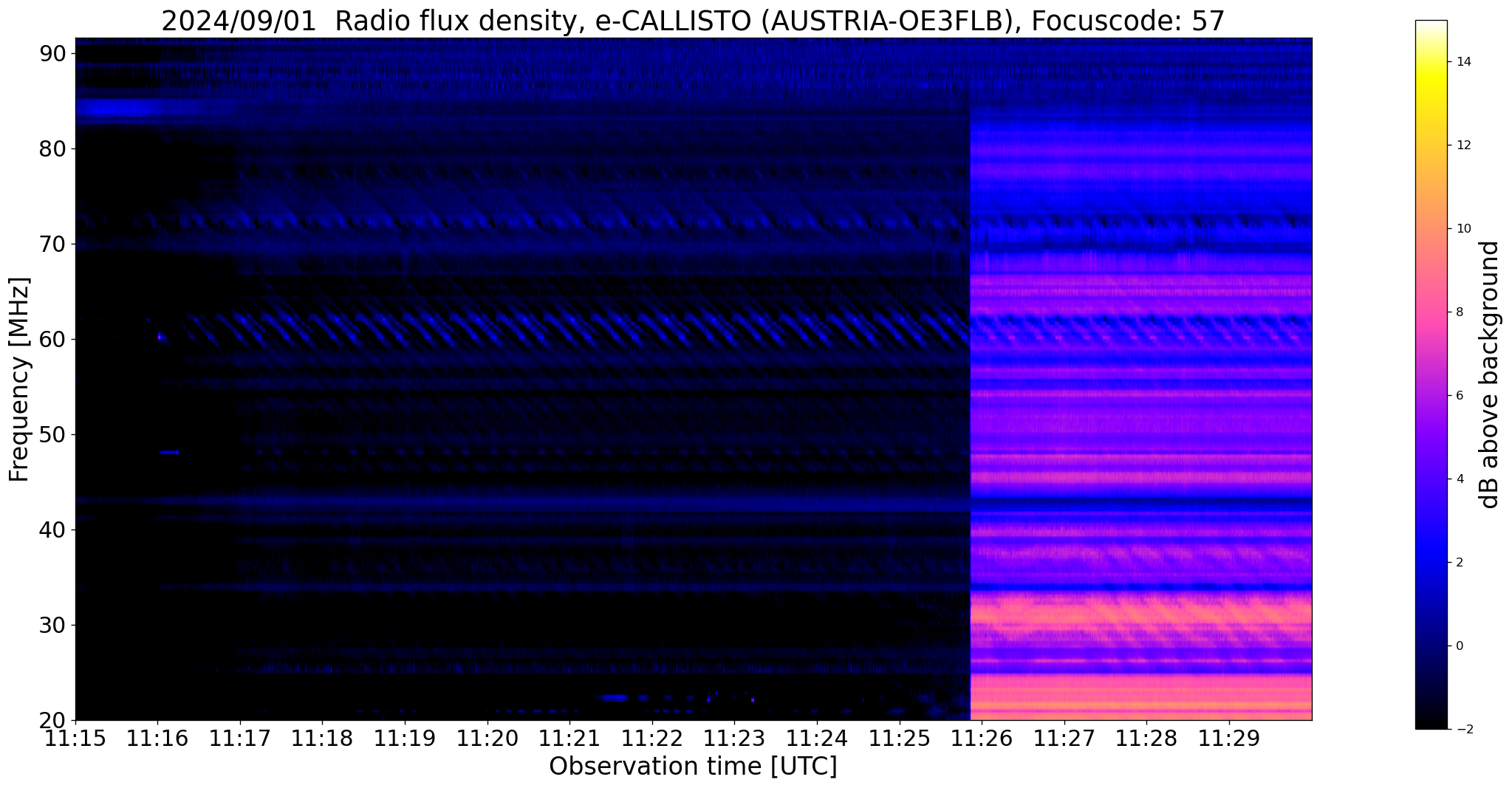Click the 11:18 time tick label

click(x=322, y=739)
